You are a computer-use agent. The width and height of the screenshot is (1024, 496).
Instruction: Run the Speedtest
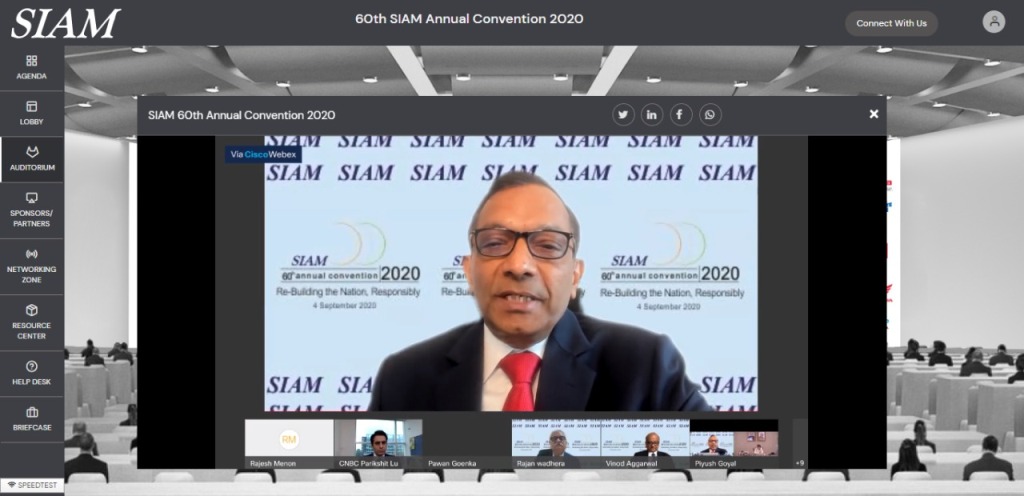[31, 486]
